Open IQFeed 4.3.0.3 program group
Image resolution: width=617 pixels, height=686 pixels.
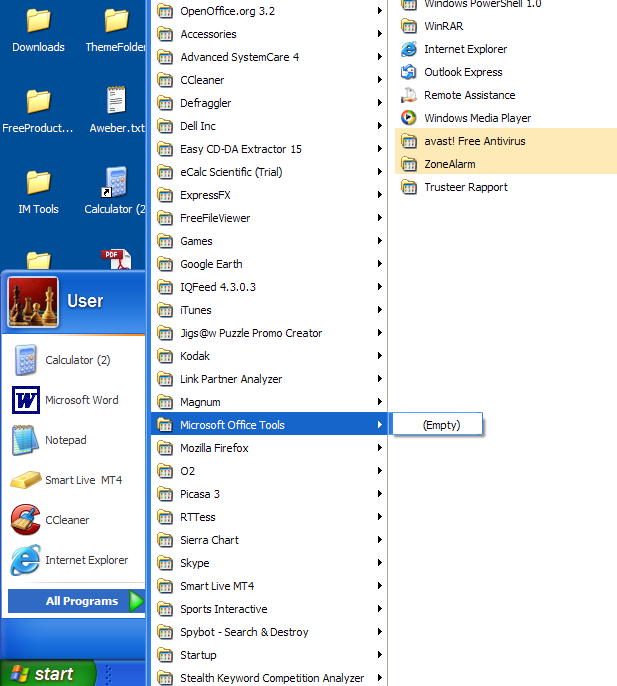(269, 287)
